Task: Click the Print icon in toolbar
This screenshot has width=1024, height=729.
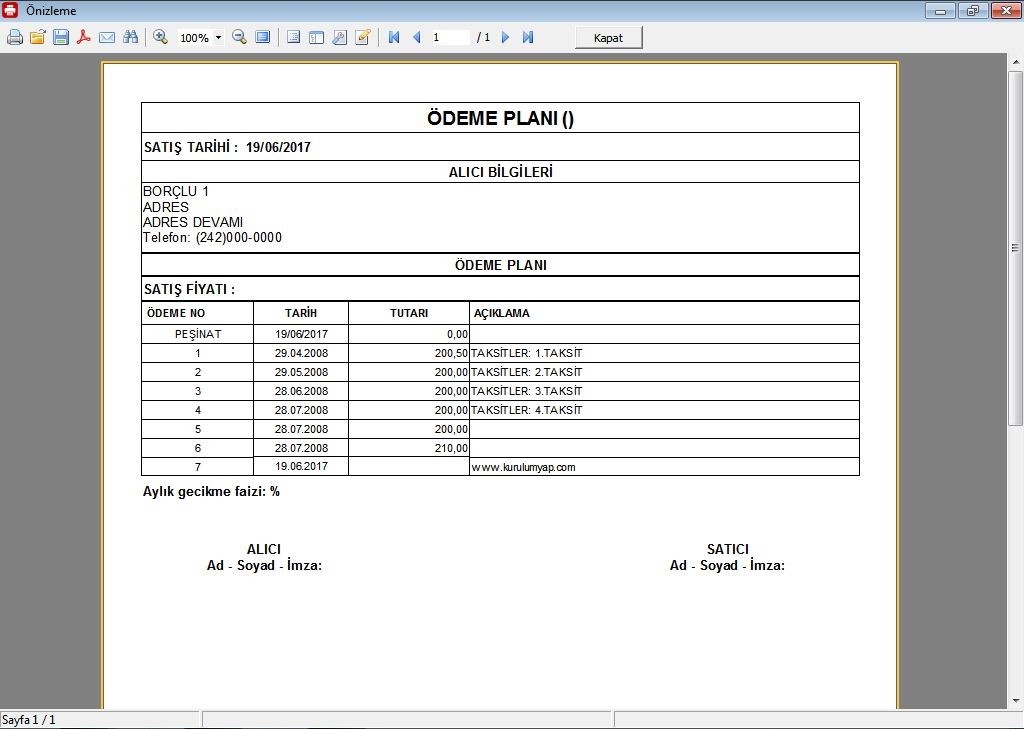Action: (x=15, y=37)
